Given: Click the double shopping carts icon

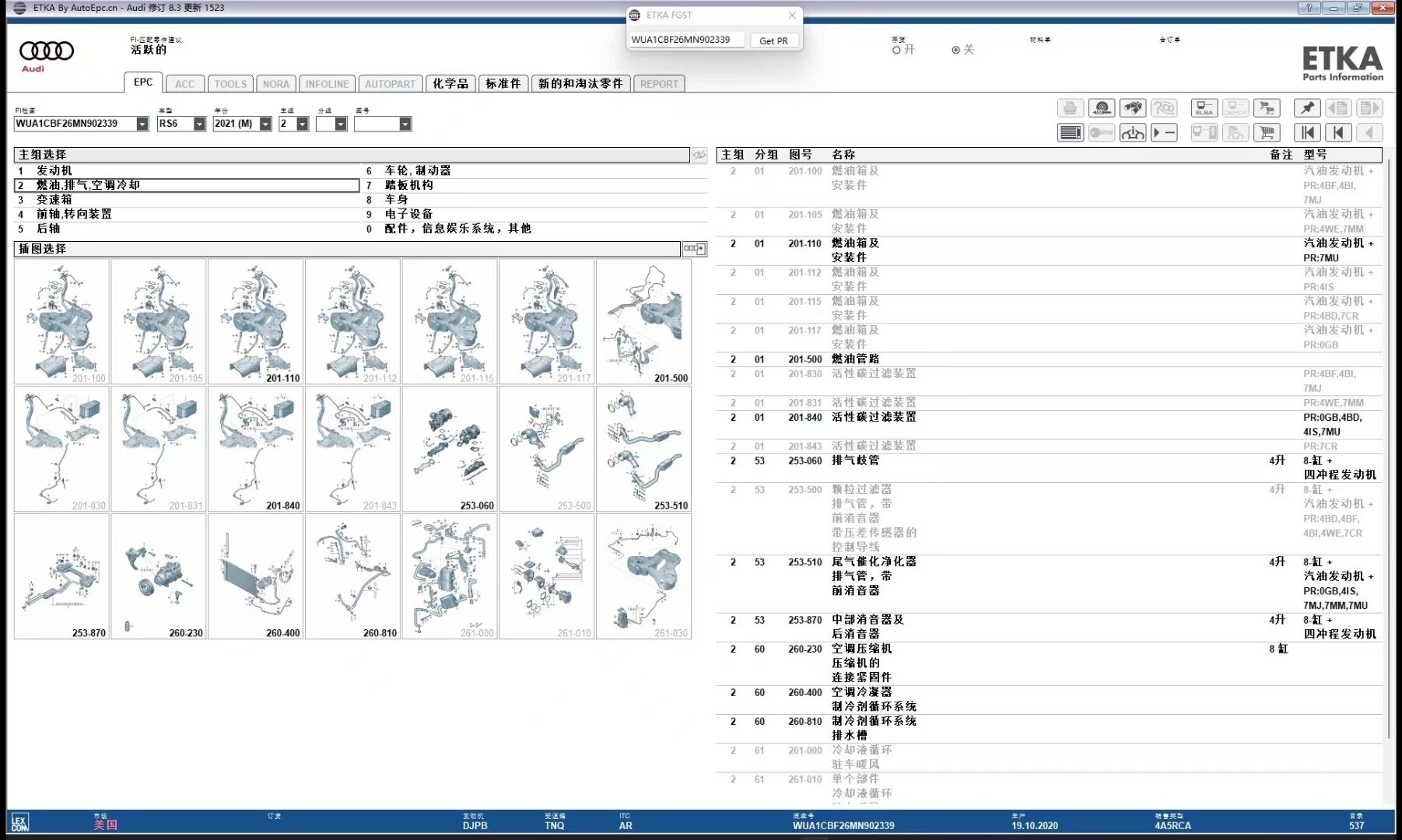Looking at the screenshot, I should click(1267, 108).
